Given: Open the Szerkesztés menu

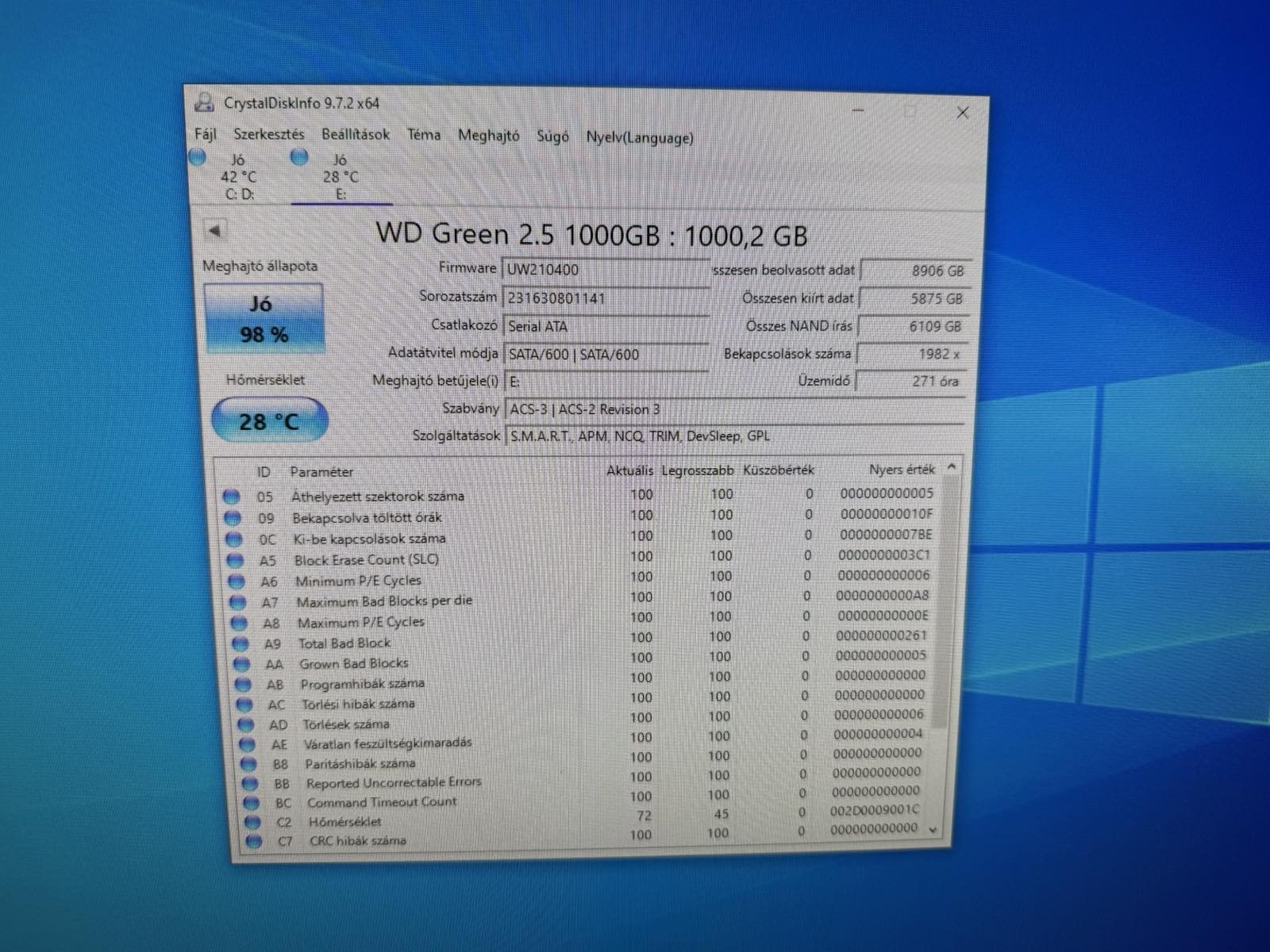Looking at the screenshot, I should [x=268, y=134].
